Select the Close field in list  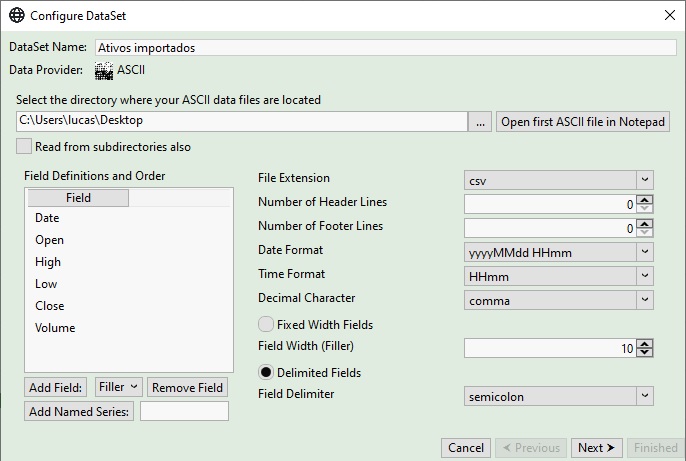click(x=49, y=306)
